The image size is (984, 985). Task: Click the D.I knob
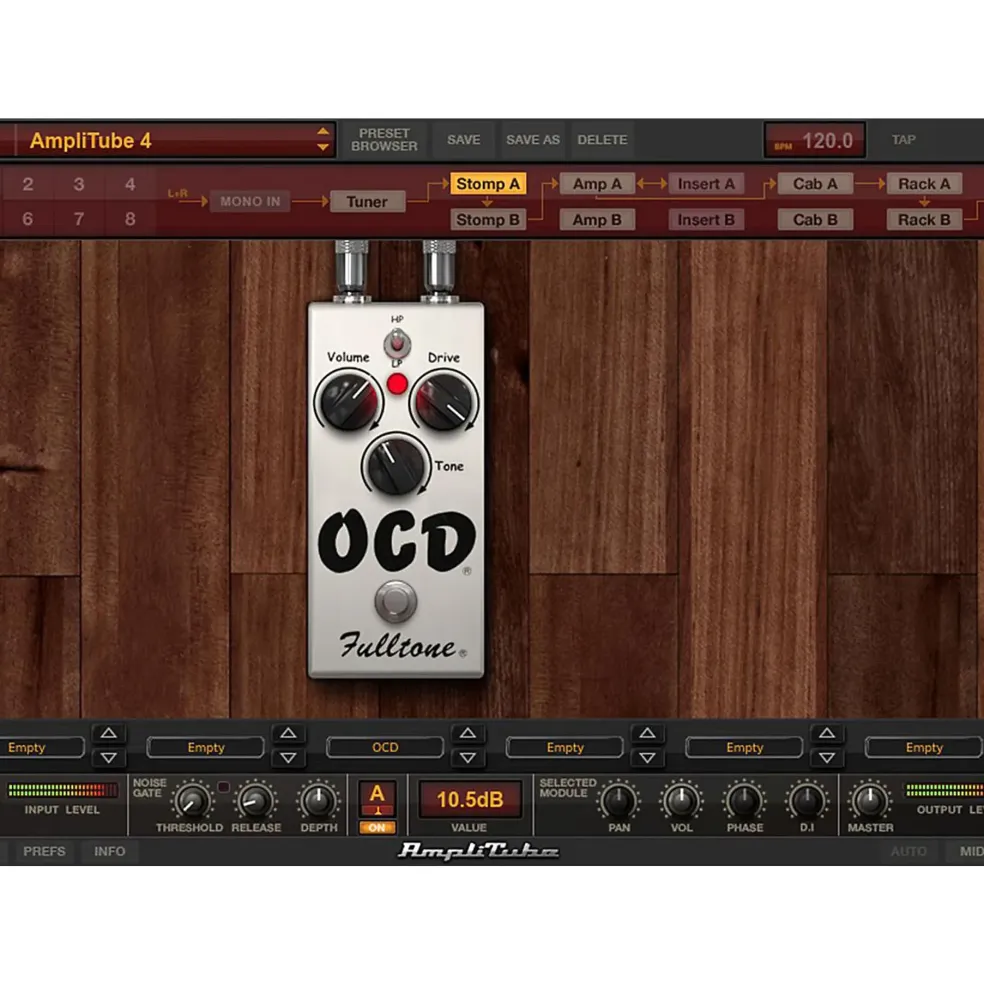[x=807, y=802]
